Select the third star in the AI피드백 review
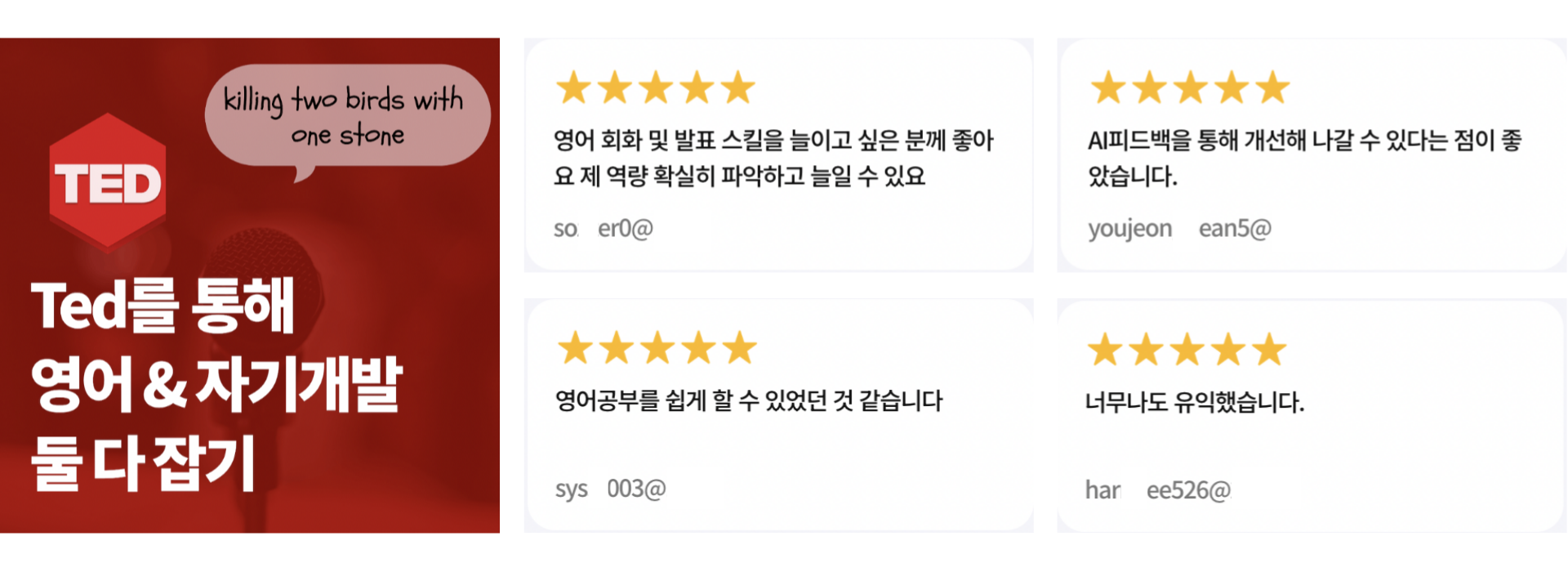This screenshot has width=1568, height=572. pos(1191,87)
